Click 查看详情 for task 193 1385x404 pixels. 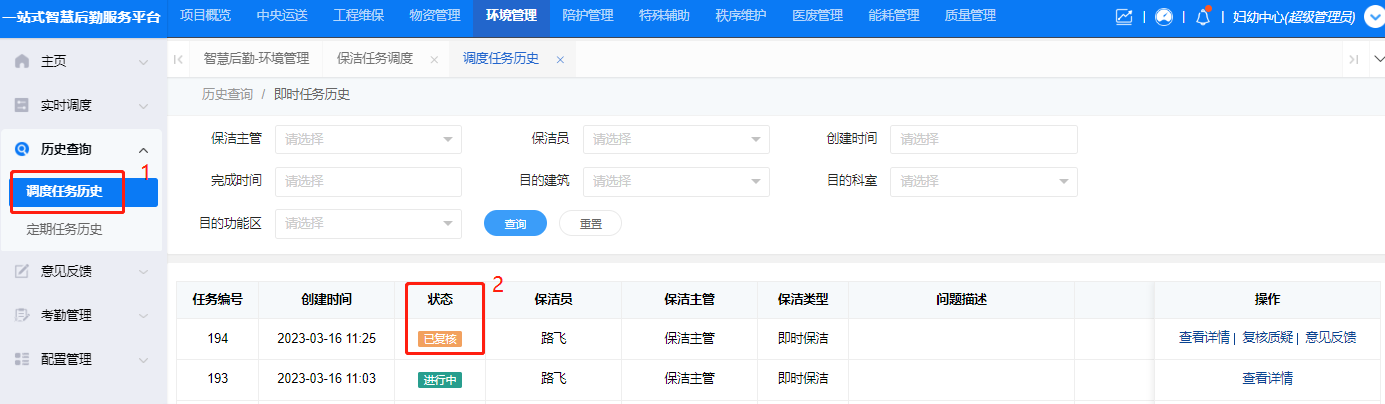point(1267,379)
